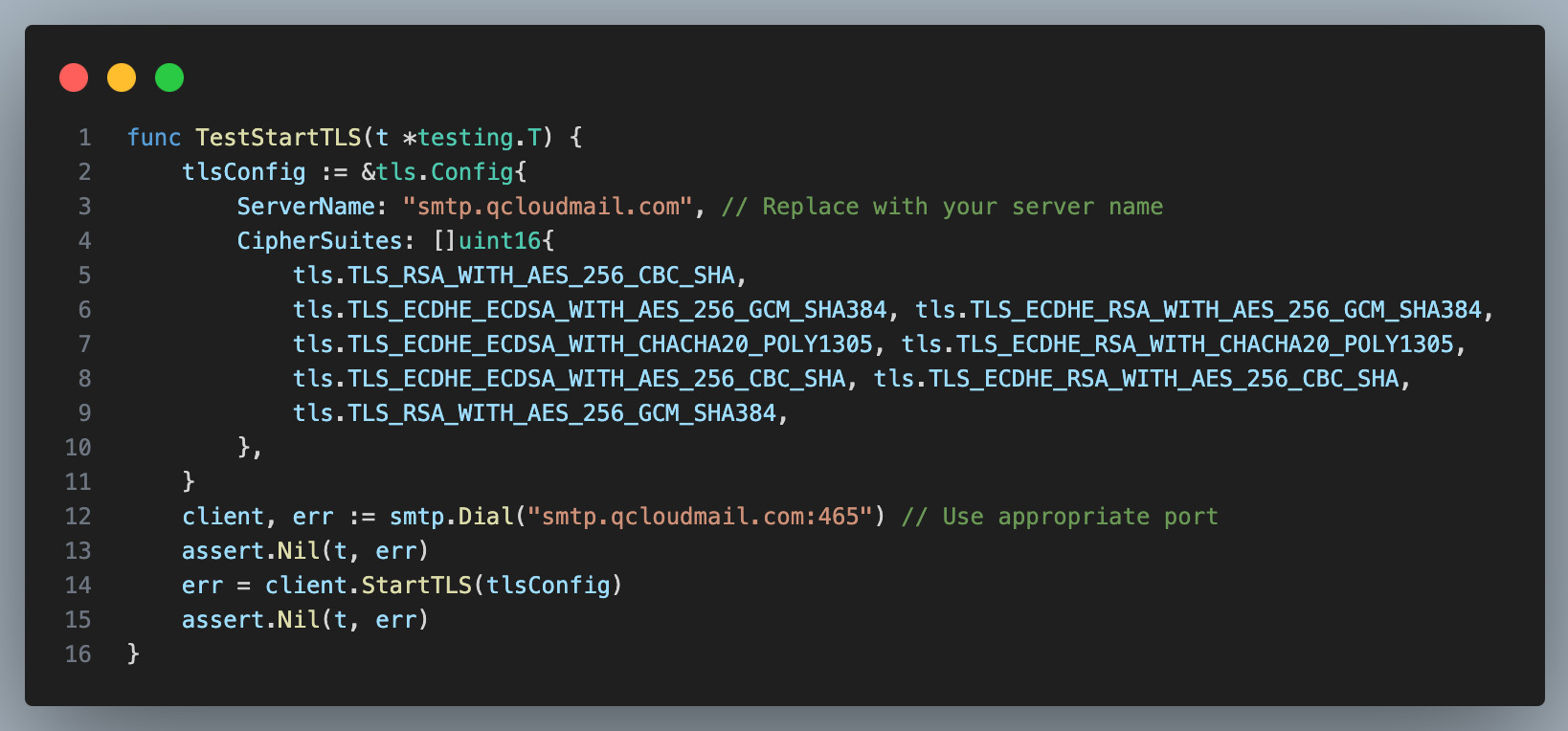The image size is (1568, 731).
Task: Click the "Use appropriate port" comment
Action: 1060,517
